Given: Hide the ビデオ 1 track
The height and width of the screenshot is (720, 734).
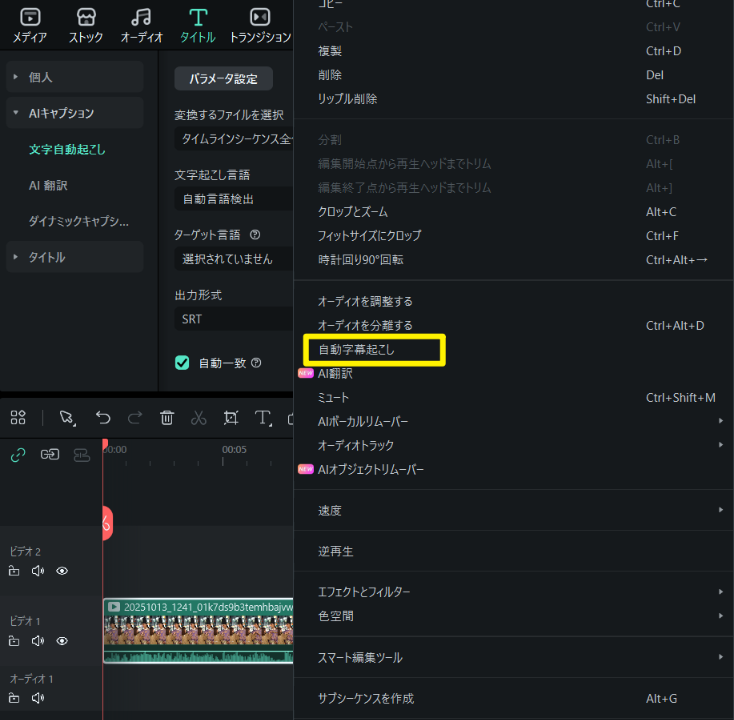Looking at the screenshot, I should click(x=62, y=641).
